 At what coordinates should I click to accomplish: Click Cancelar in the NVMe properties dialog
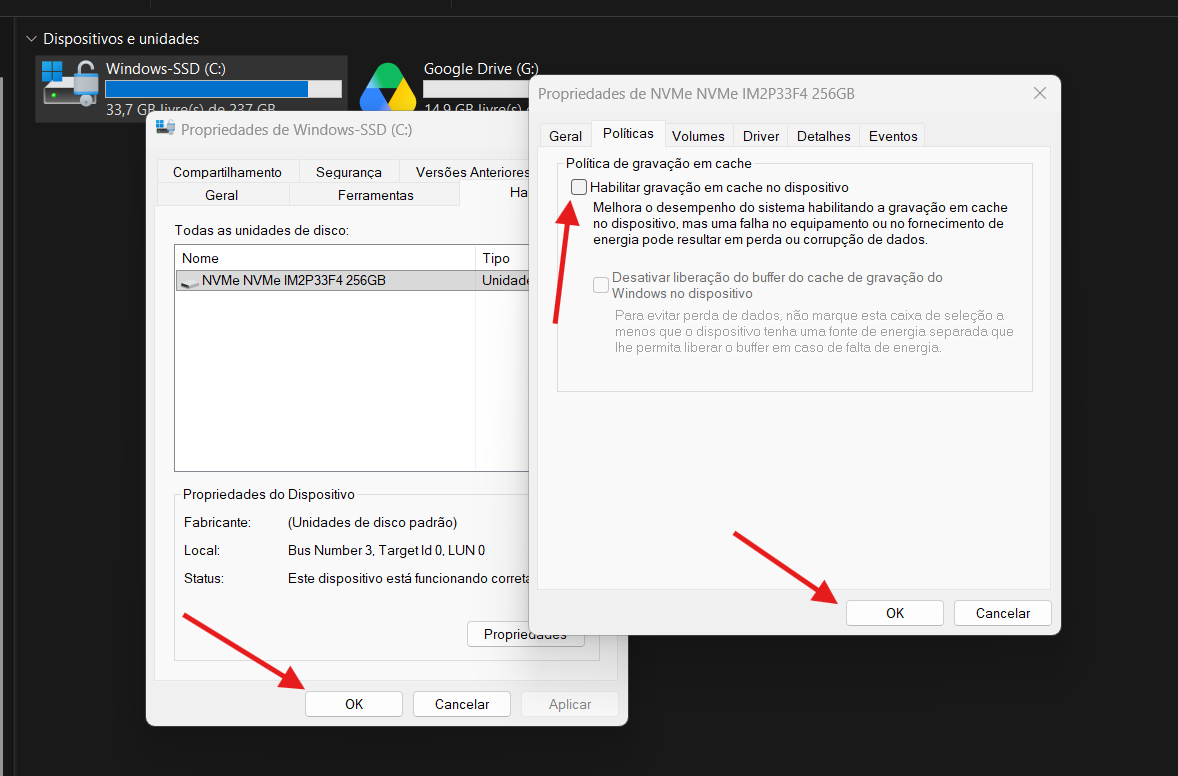tap(1002, 613)
